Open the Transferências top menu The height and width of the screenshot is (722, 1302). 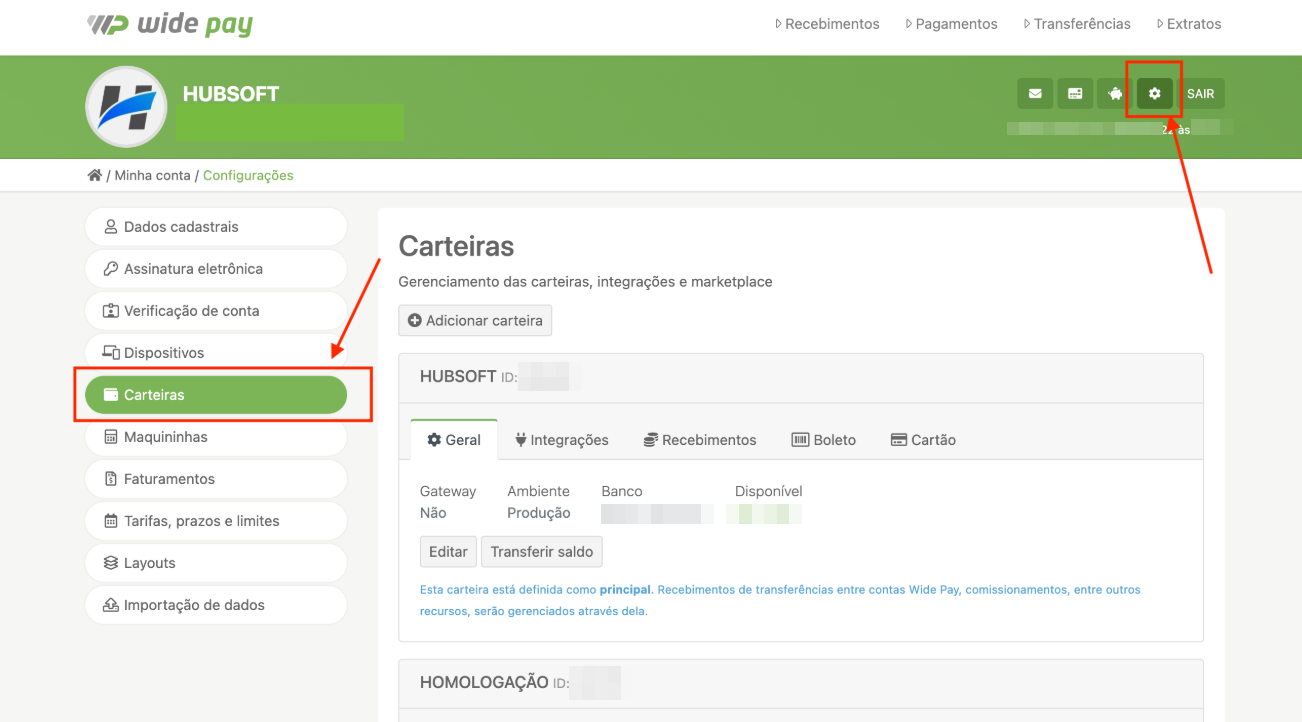click(1077, 24)
